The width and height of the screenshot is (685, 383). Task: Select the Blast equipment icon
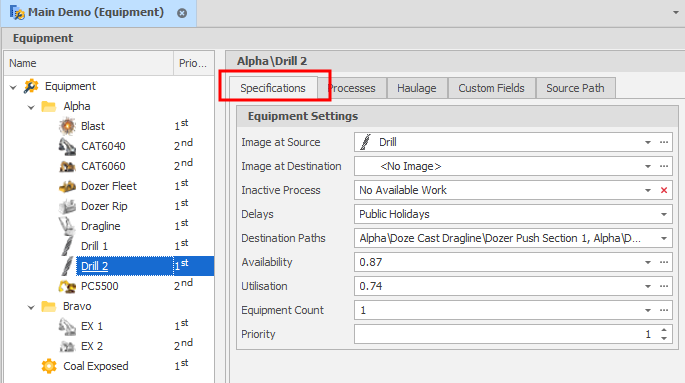pyautogui.click(x=67, y=126)
